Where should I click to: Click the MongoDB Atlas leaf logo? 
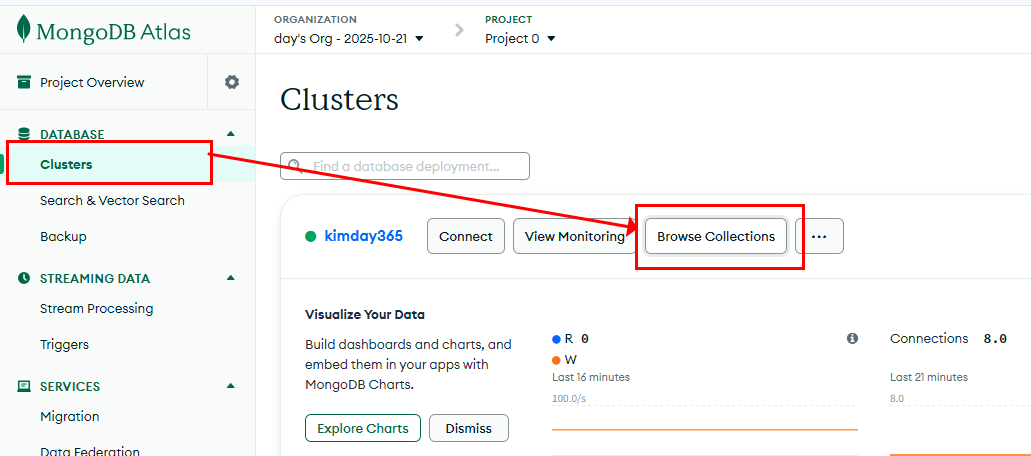[24, 29]
